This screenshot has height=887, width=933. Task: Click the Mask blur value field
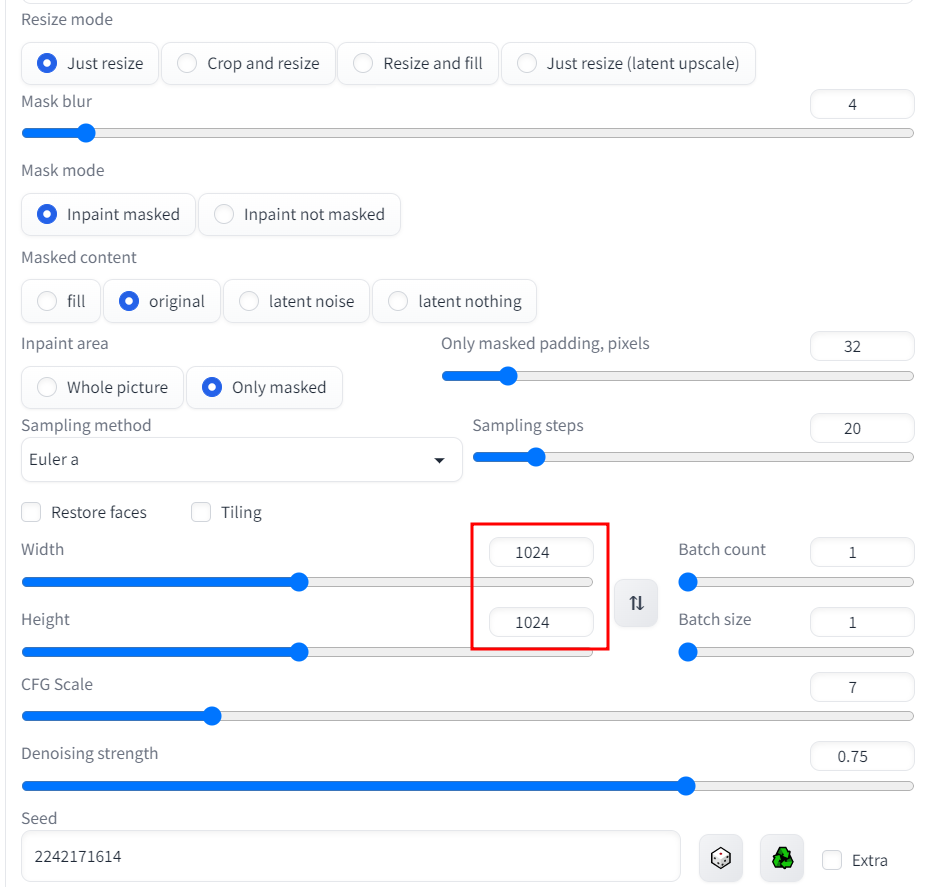862,105
